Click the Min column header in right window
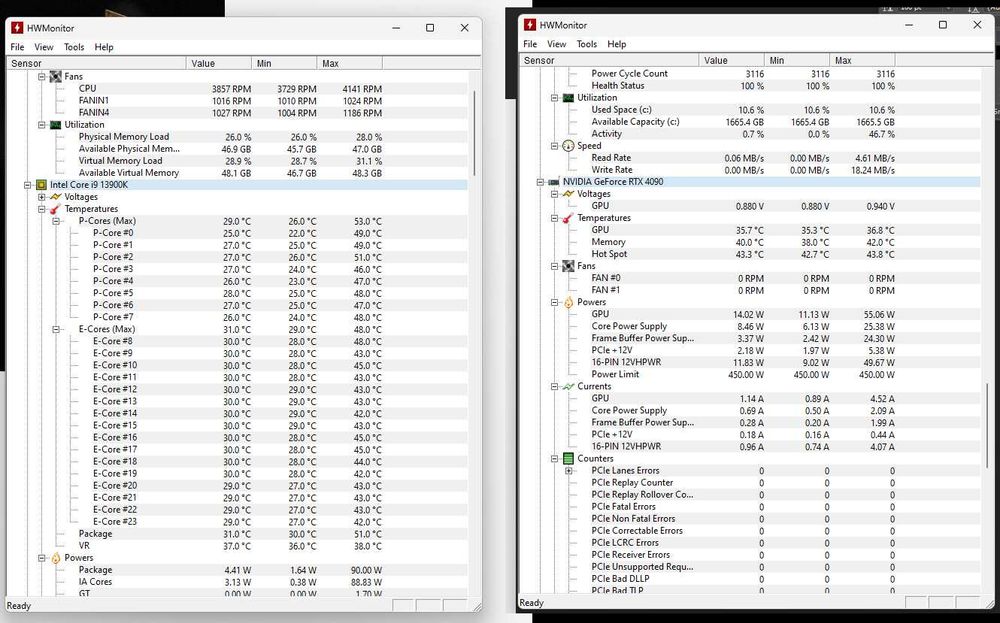This screenshot has width=1000, height=623. pos(797,61)
